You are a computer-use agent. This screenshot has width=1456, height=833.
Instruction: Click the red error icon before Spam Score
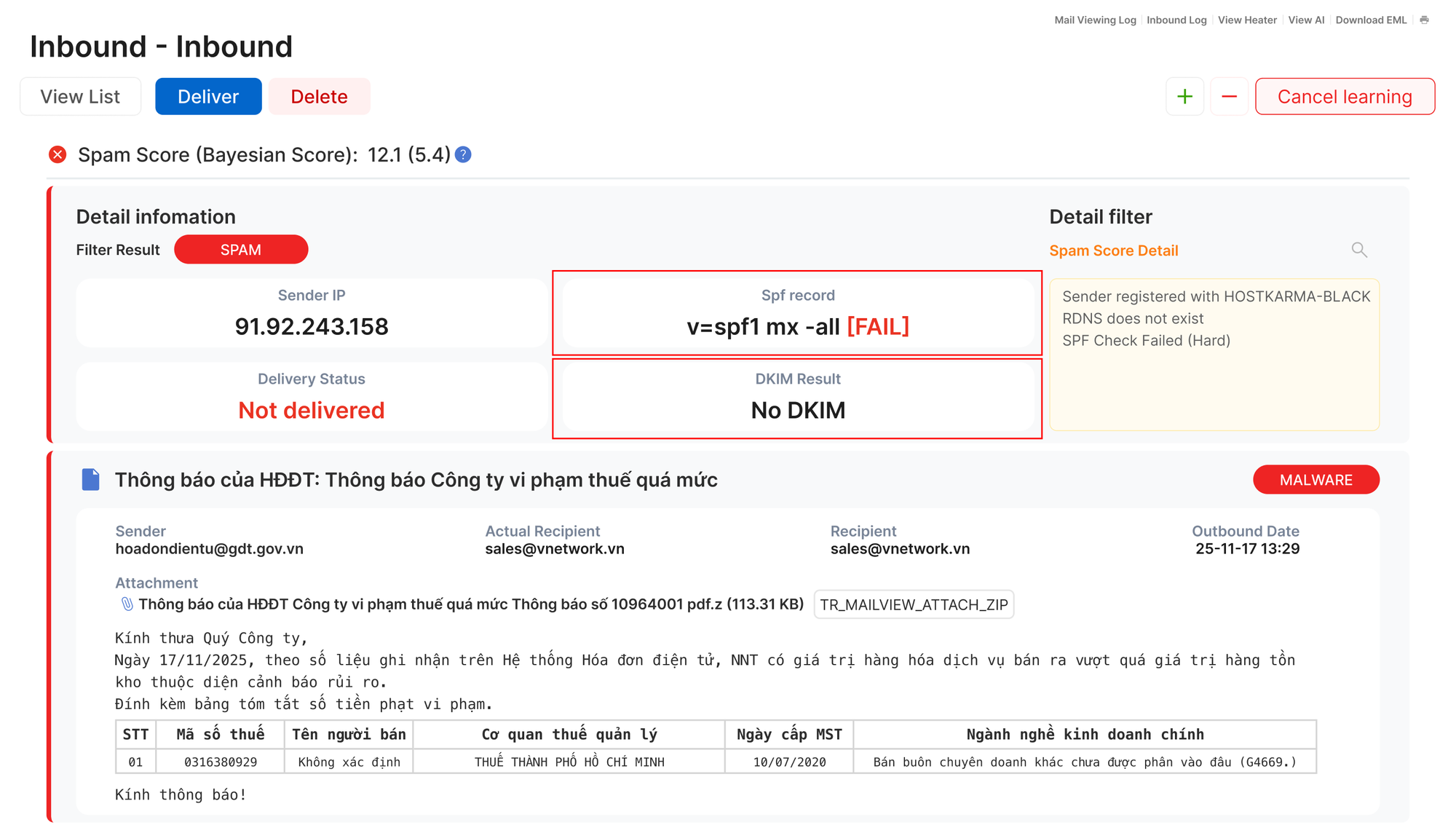pyautogui.click(x=58, y=154)
